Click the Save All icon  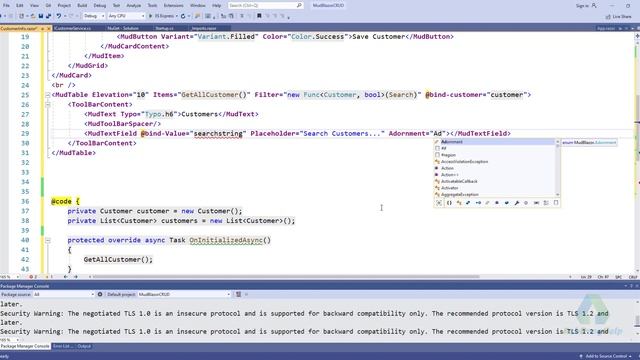click(x=48, y=16)
